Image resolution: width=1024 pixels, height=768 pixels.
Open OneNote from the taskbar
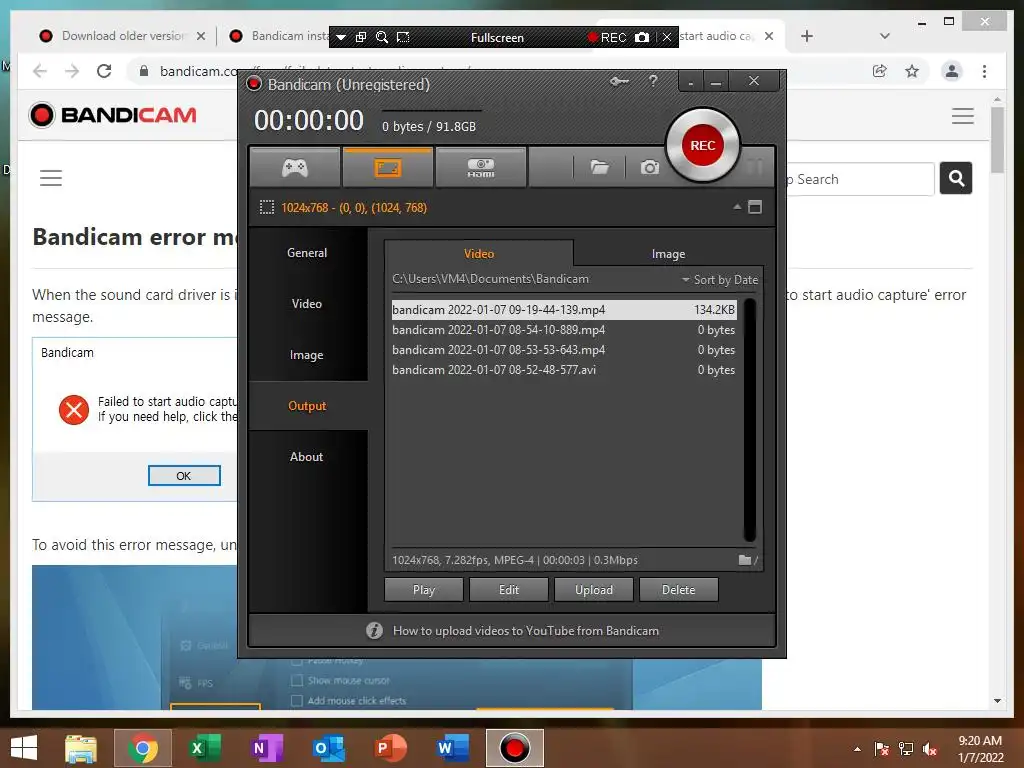pos(266,748)
